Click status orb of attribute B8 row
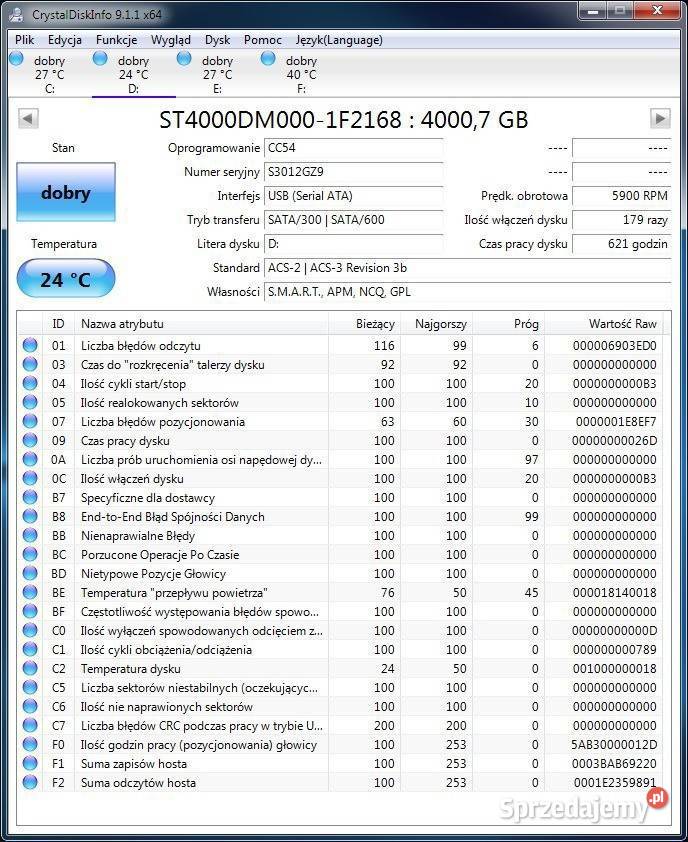The height and width of the screenshot is (842, 688). tap(30, 516)
